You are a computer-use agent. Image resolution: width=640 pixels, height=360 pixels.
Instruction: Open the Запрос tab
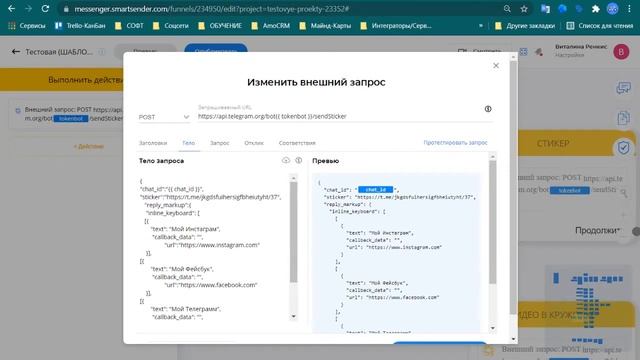pos(220,143)
